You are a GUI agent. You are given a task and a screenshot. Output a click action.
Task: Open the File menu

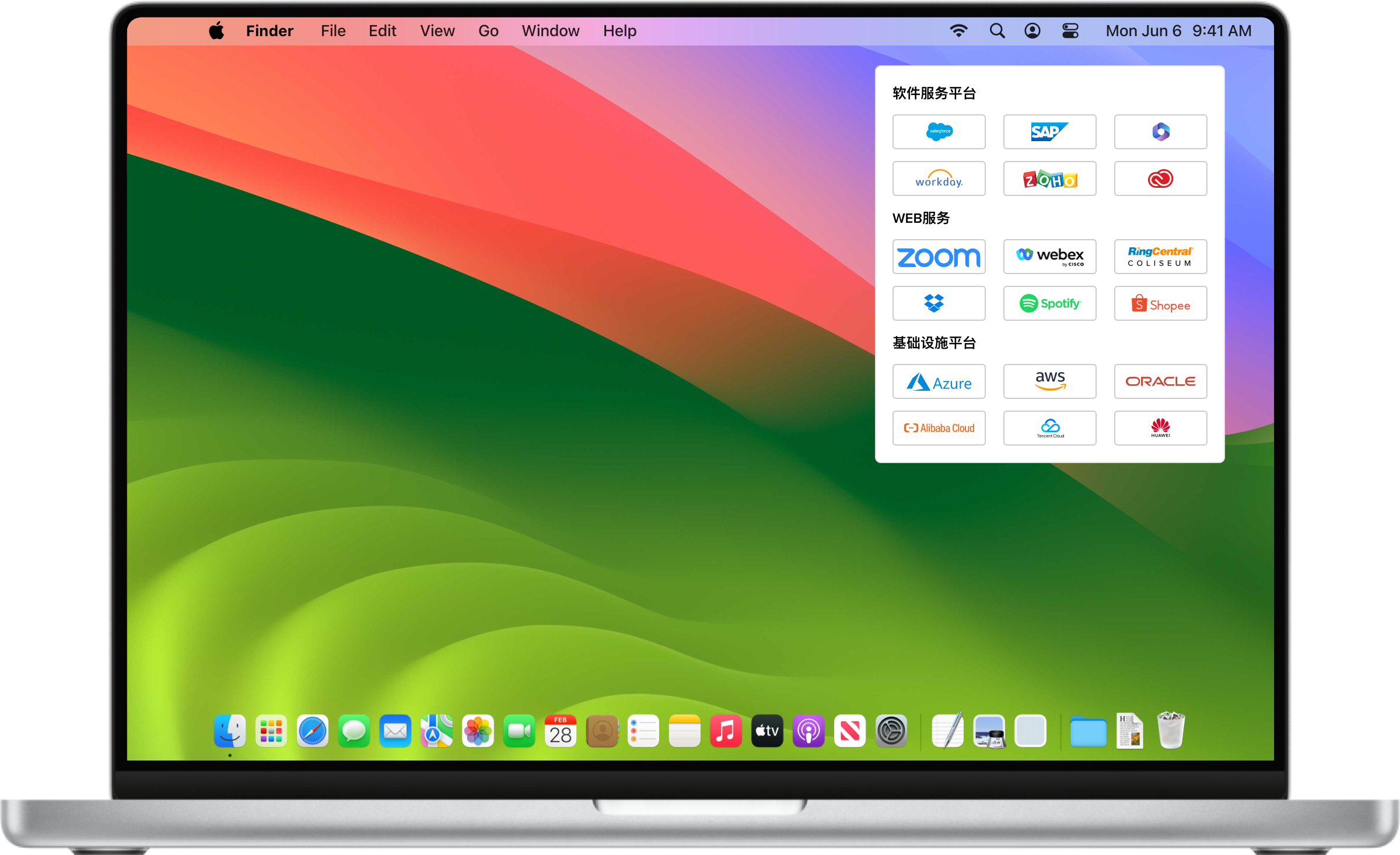tap(333, 31)
